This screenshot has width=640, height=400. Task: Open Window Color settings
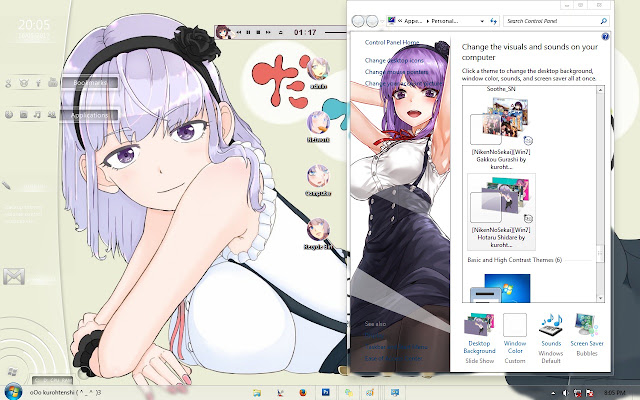pyautogui.click(x=515, y=338)
